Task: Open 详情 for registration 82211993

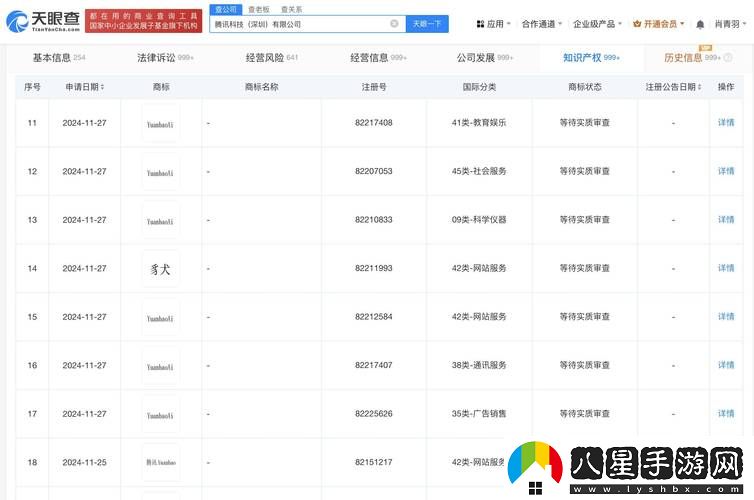Action: pos(726,268)
